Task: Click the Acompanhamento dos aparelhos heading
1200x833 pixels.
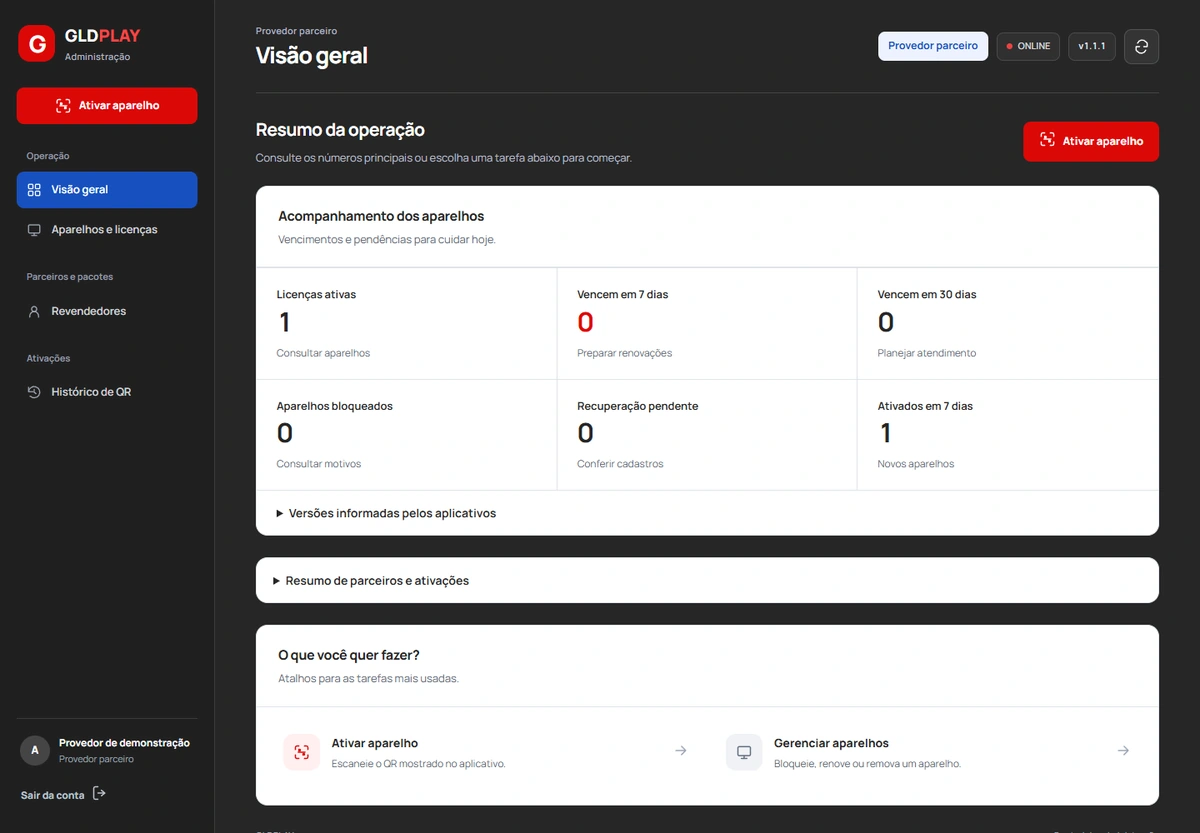Action: point(381,216)
